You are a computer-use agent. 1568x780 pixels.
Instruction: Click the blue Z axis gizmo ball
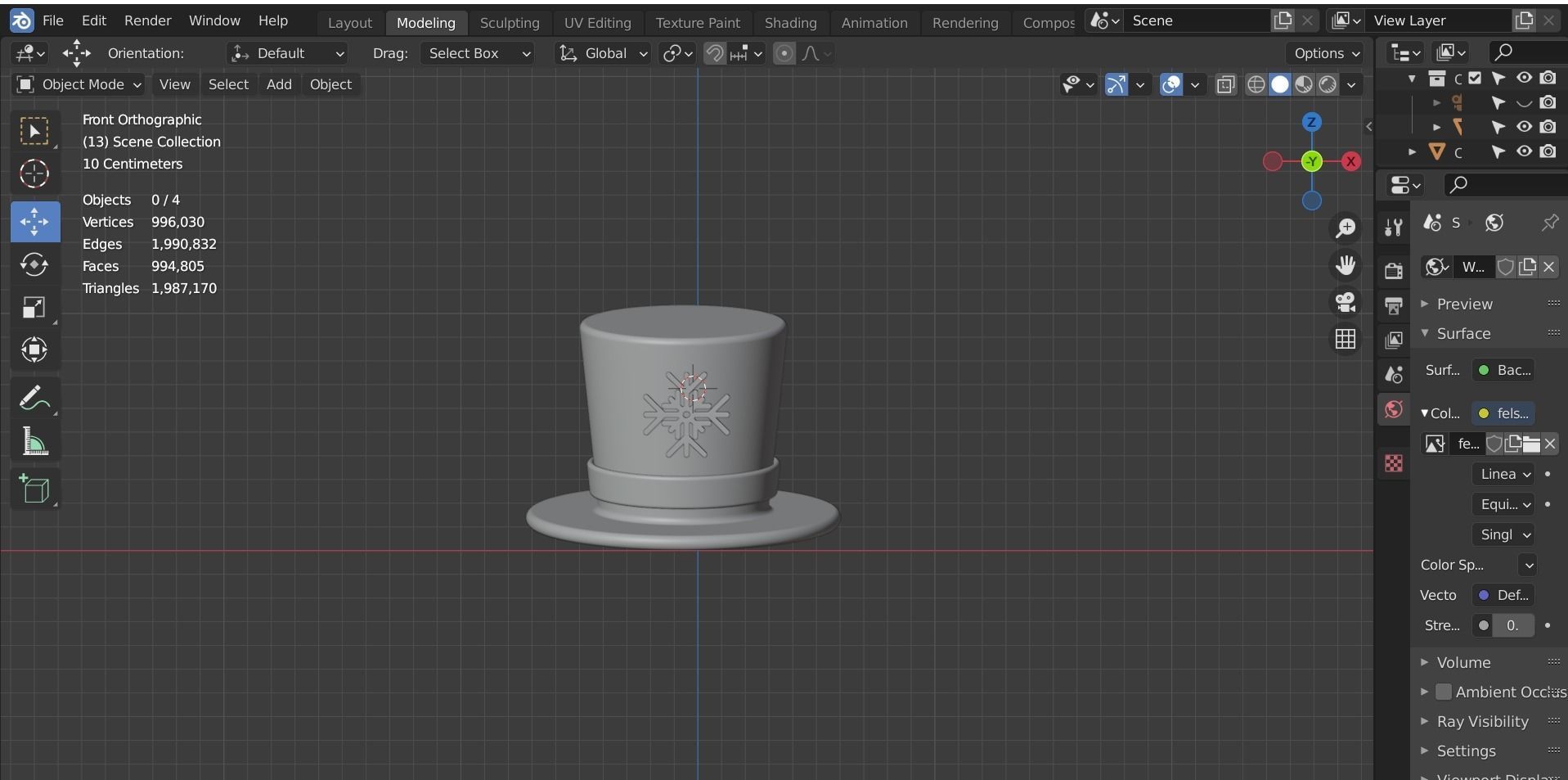1311,122
